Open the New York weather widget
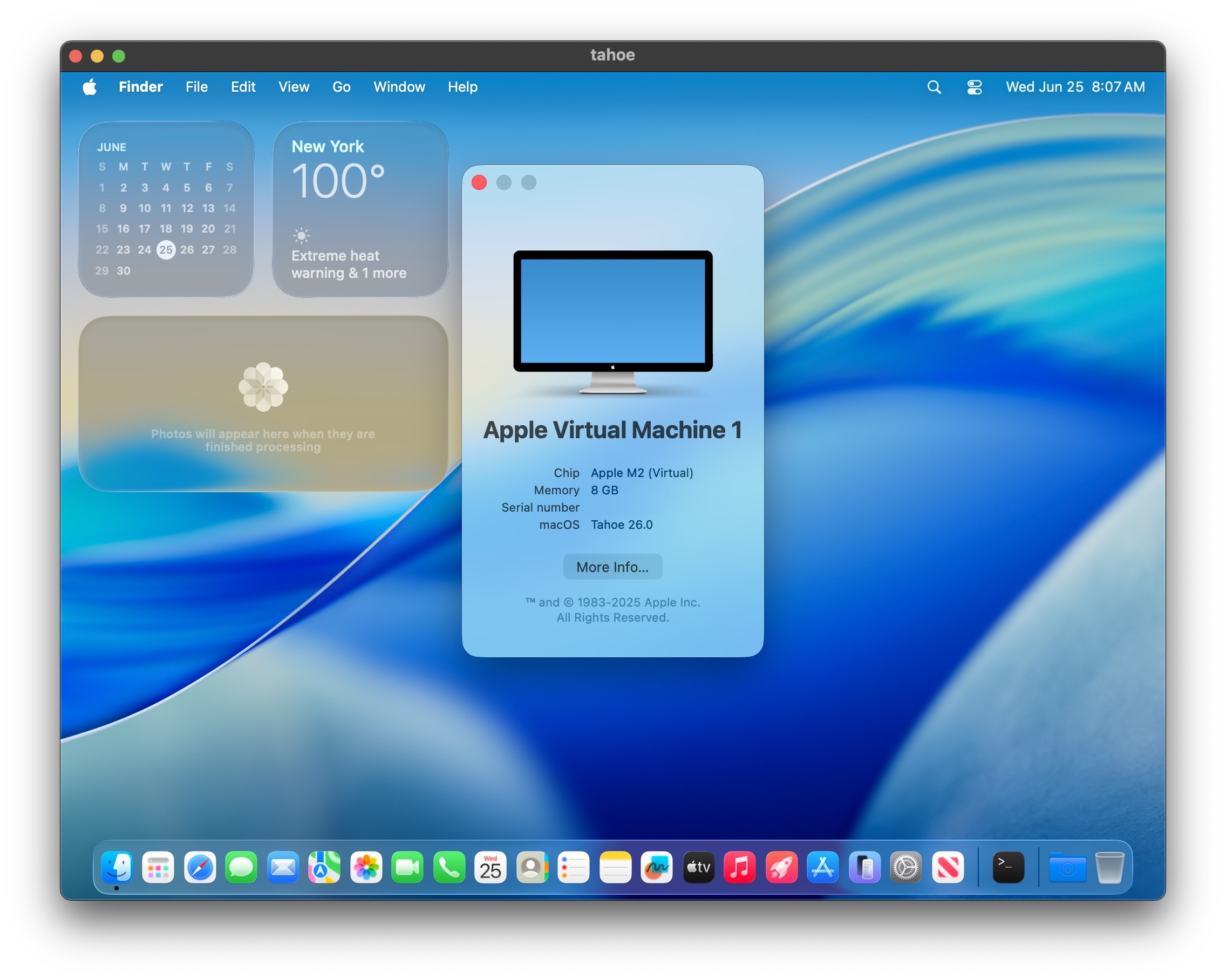Viewport: 1226px width, 980px height. pos(360,209)
